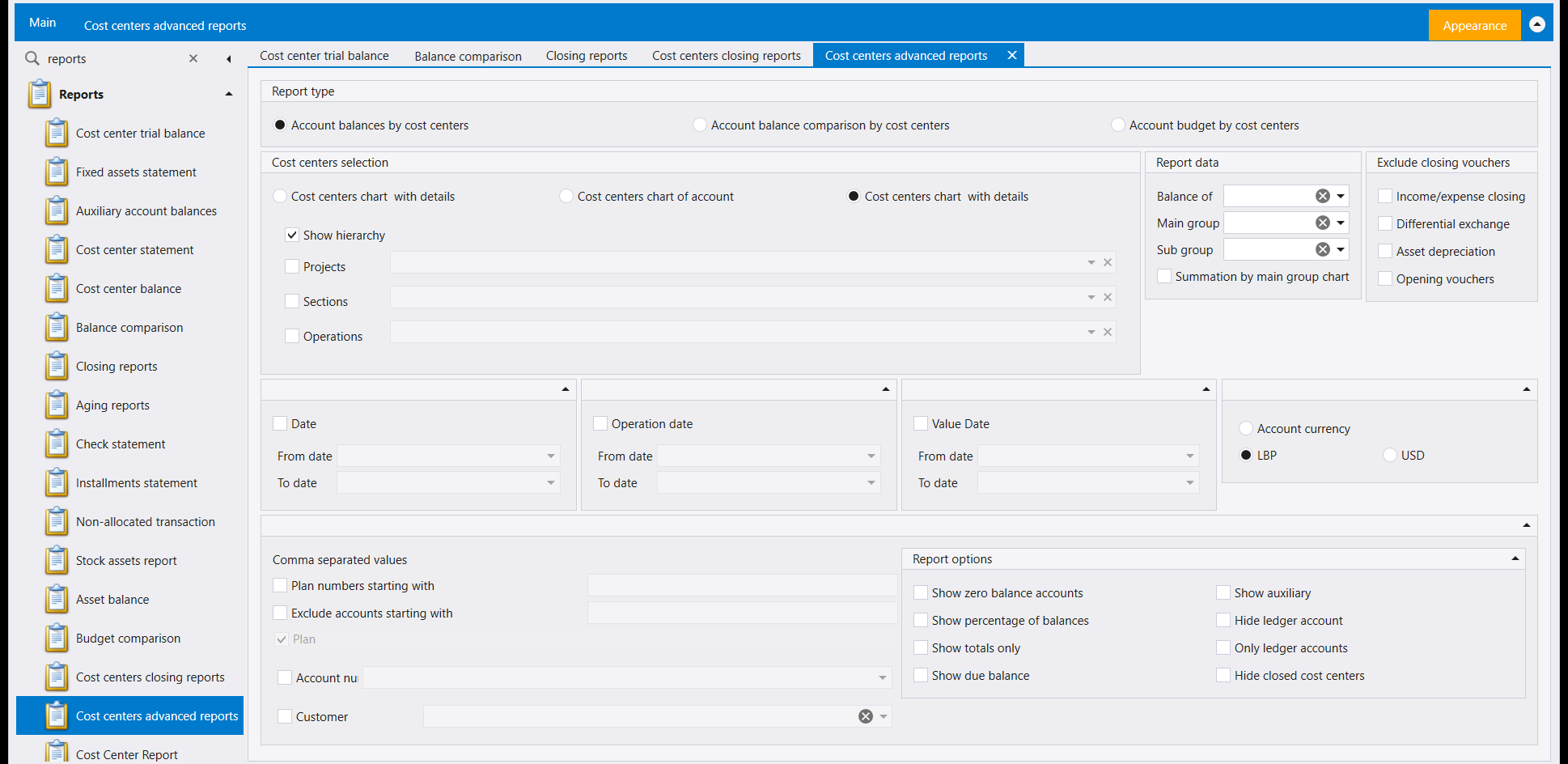Open Check statement clipboard icon

click(x=57, y=444)
